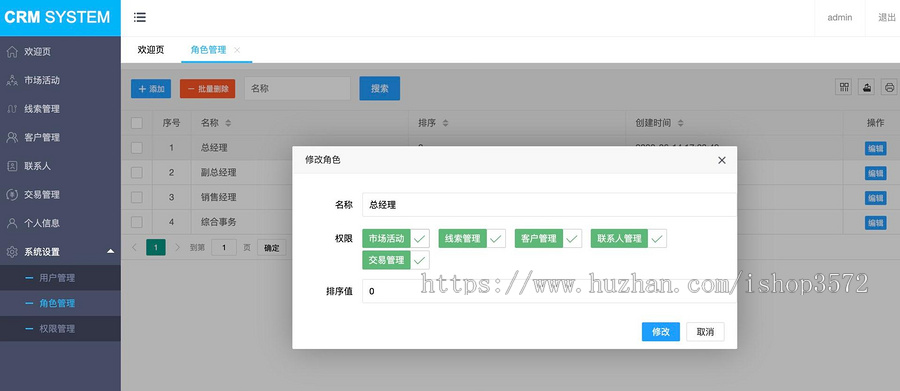The height and width of the screenshot is (391, 900).
Task: Click the 添加 add button
Action: point(151,88)
